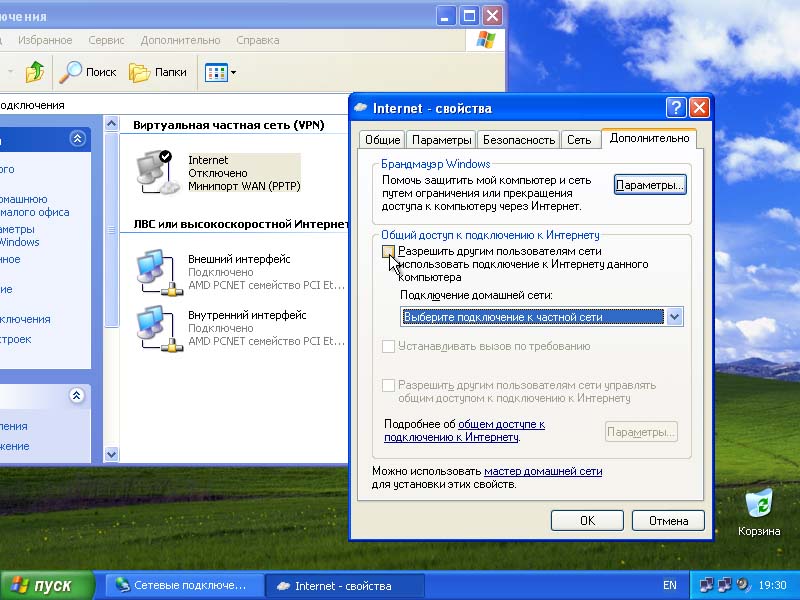Click the taskbar clock showing 19:30
Viewport: 800px width, 600px height.
click(x=772, y=585)
